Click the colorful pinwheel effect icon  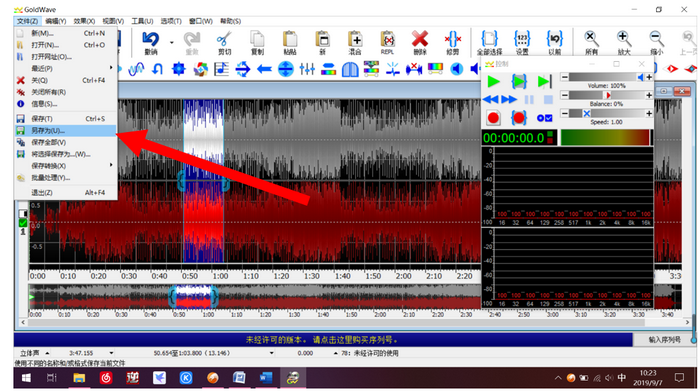coord(200,69)
